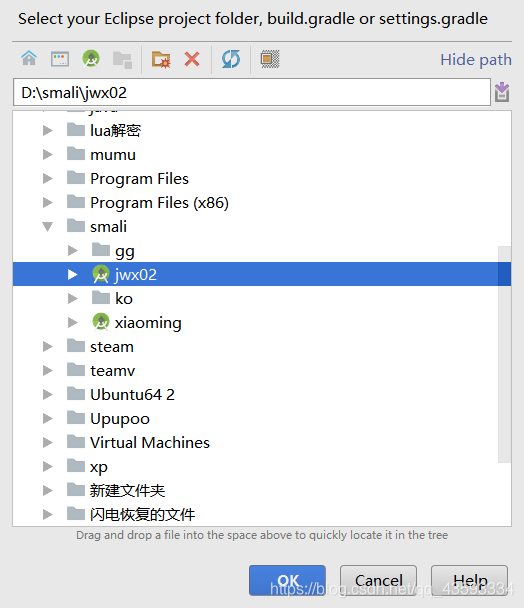Expand the jwx02 project node
524x608 pixels.
tap(73, 275)
